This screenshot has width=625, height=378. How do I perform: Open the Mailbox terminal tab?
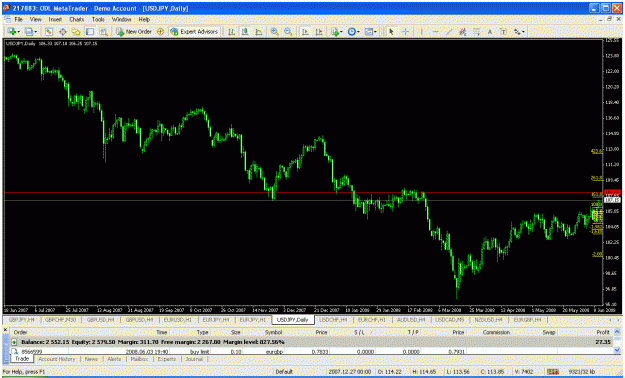tap(140, 359)
